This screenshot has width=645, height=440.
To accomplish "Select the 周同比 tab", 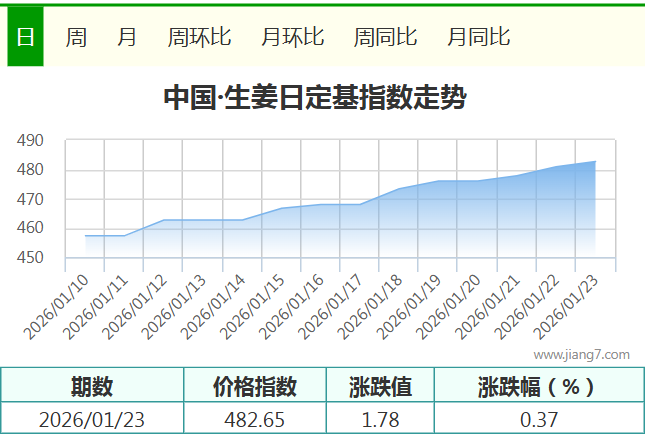I will pyautogui.click(x=385, y=37).
